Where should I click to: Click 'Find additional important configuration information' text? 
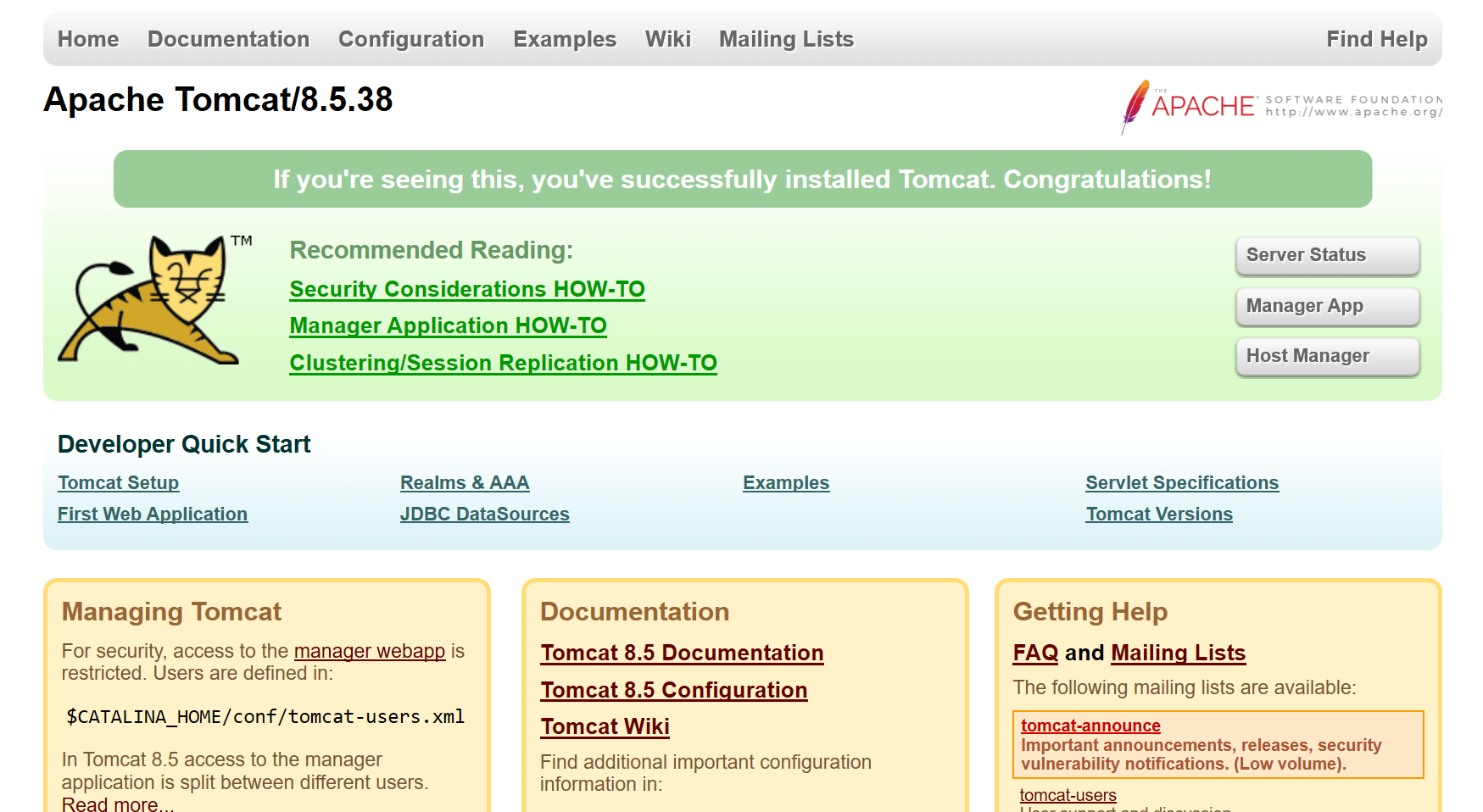pos(705,773)
